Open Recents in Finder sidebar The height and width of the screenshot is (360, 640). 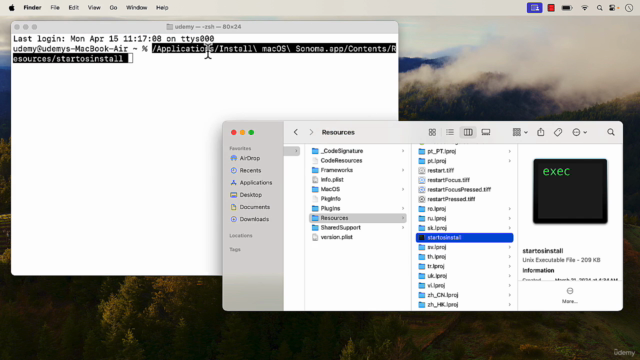pyautogui.click(x=246, y=170)
